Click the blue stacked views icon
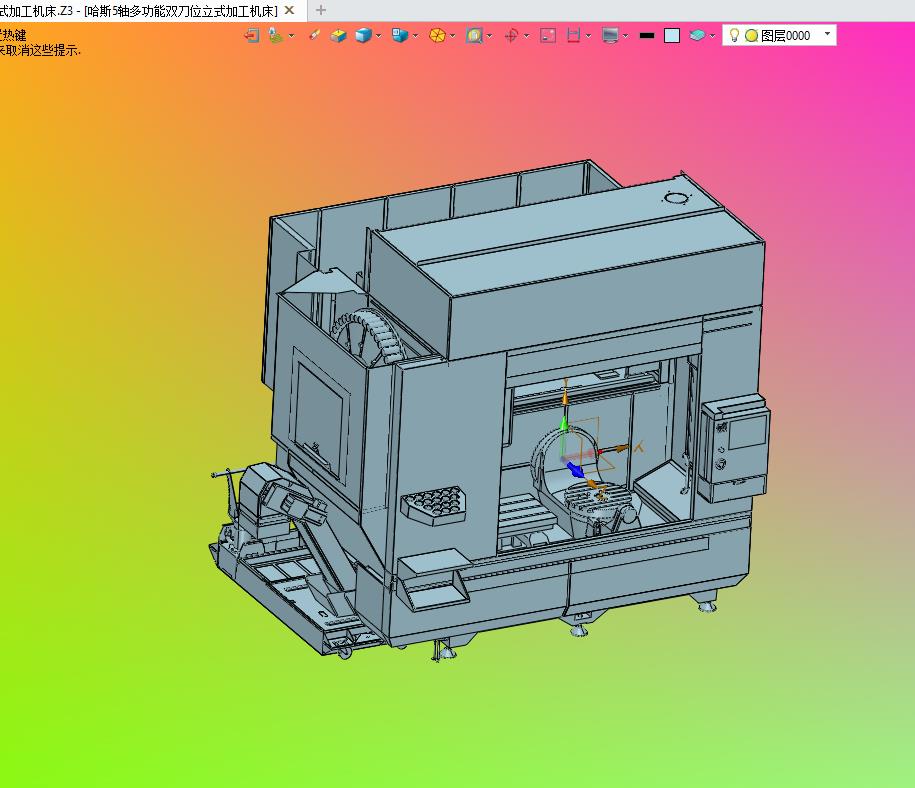915x788 pixels. [x=400, y=36]
